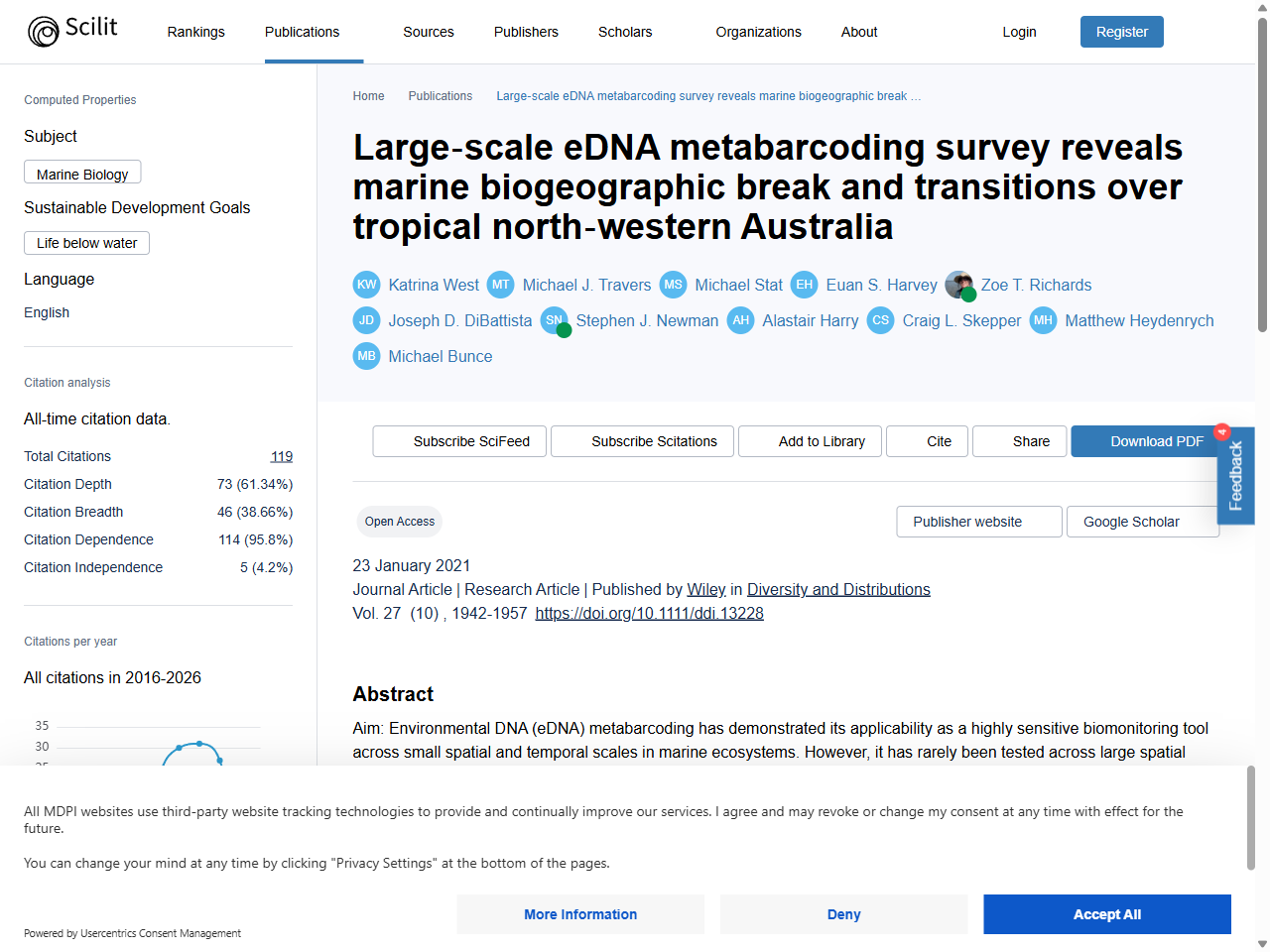Click the MH avatar for Matthew Heydenrych
Screen dimensions: 1270x952
[x=1044, y=320]
